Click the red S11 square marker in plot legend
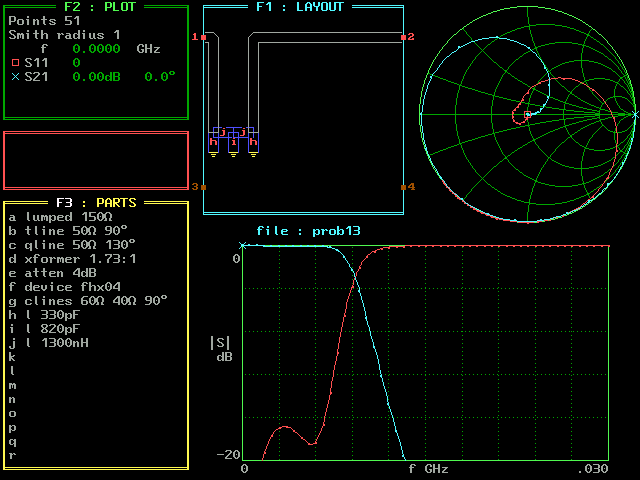Screen dimensions: 640x480 pyautogui.click(x=16, y=63)
